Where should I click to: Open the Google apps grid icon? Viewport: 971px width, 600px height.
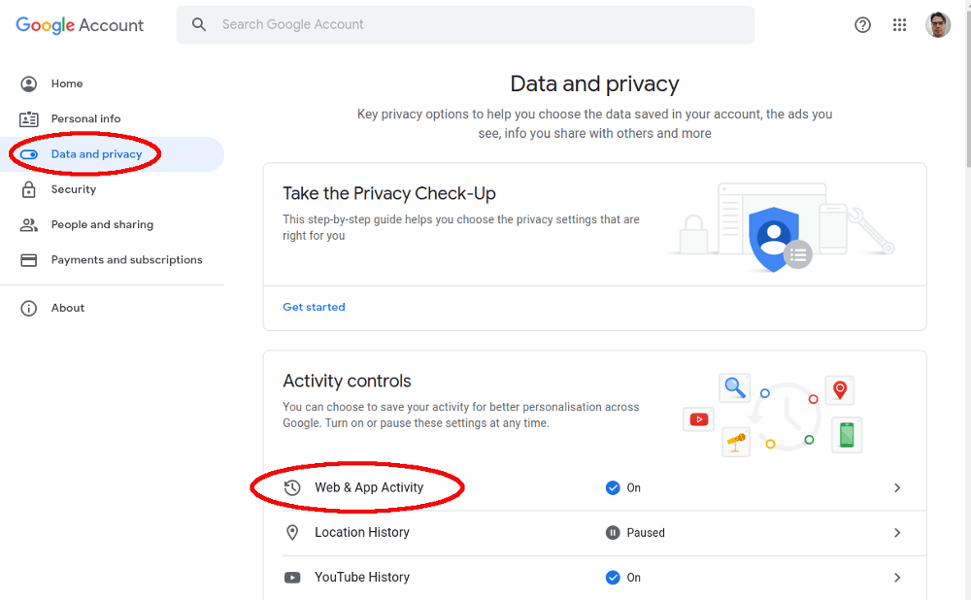click(899, 25)
